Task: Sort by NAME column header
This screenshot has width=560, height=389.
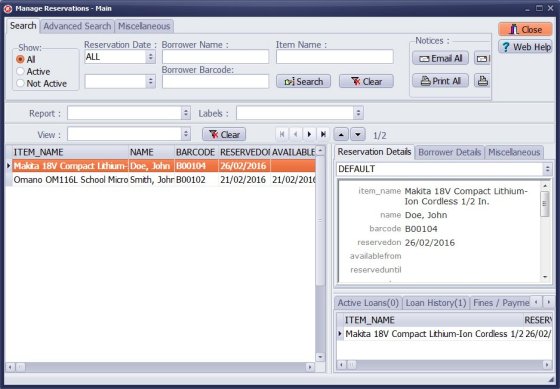Action: (151, 152)
